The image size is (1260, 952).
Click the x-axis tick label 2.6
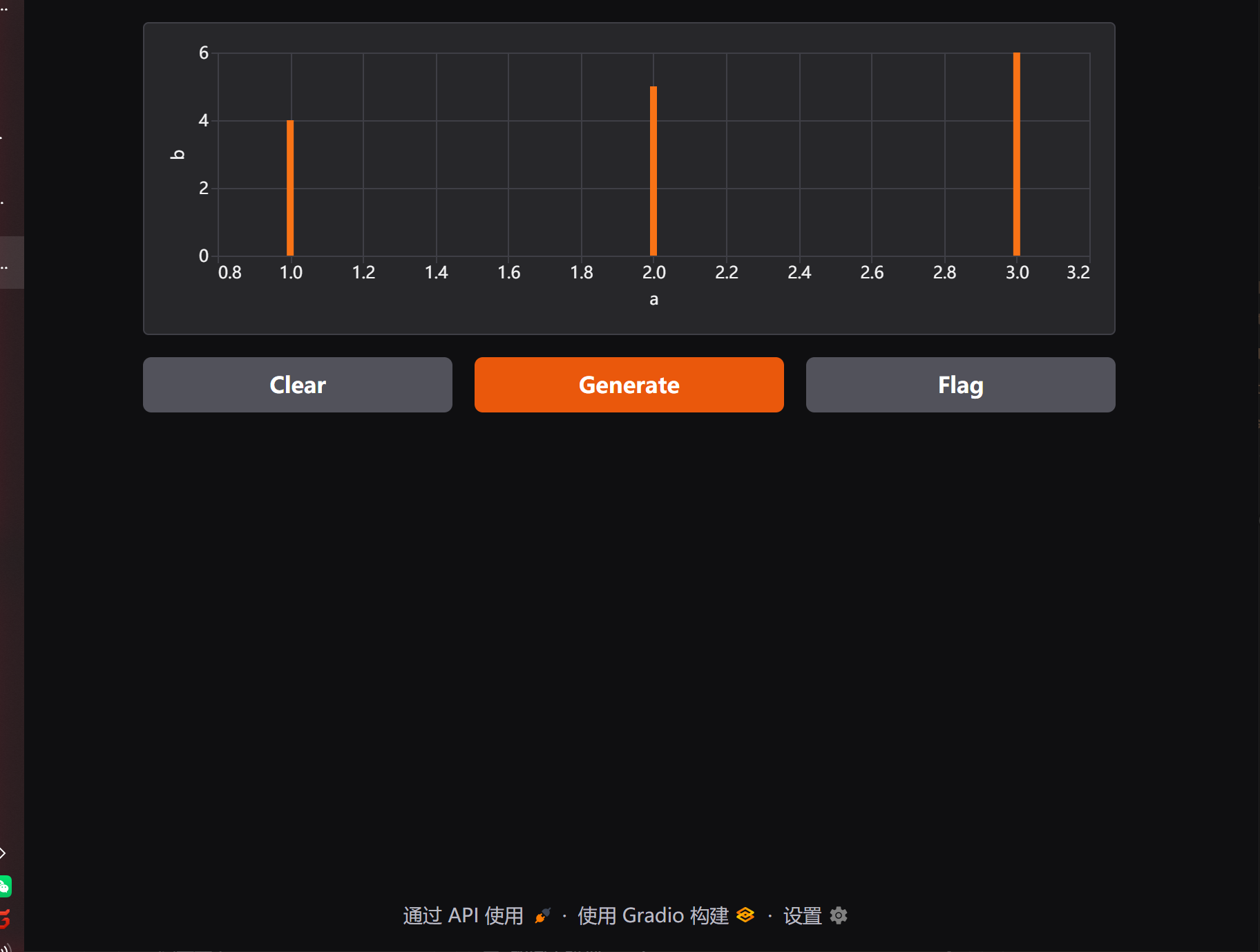click(x=872, y=272)
